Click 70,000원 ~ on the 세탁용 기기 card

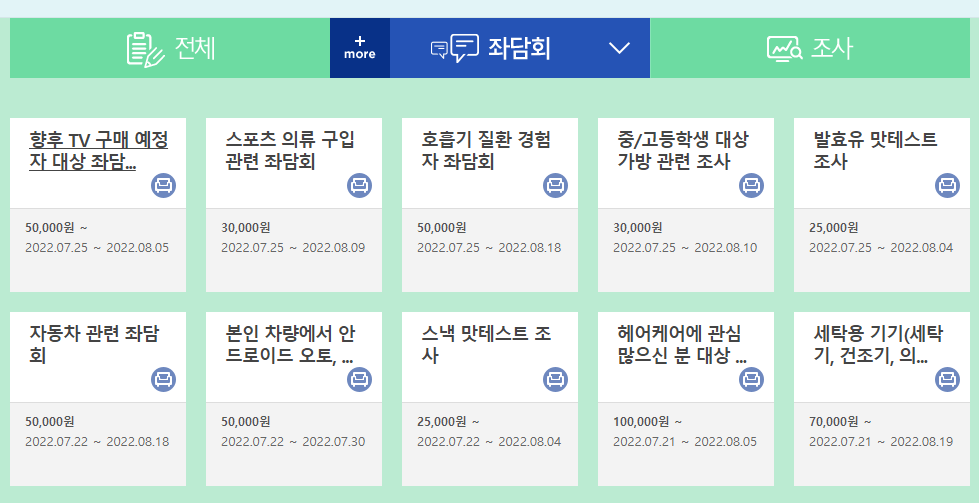(x=840, y=422)
